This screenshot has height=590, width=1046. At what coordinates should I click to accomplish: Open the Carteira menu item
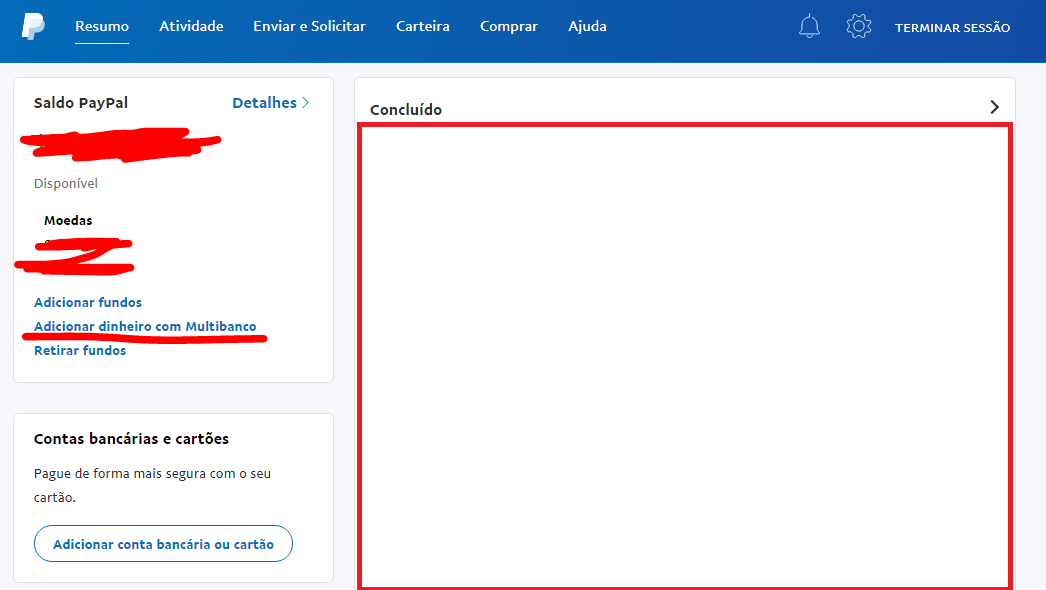click(x=422, y=27)
